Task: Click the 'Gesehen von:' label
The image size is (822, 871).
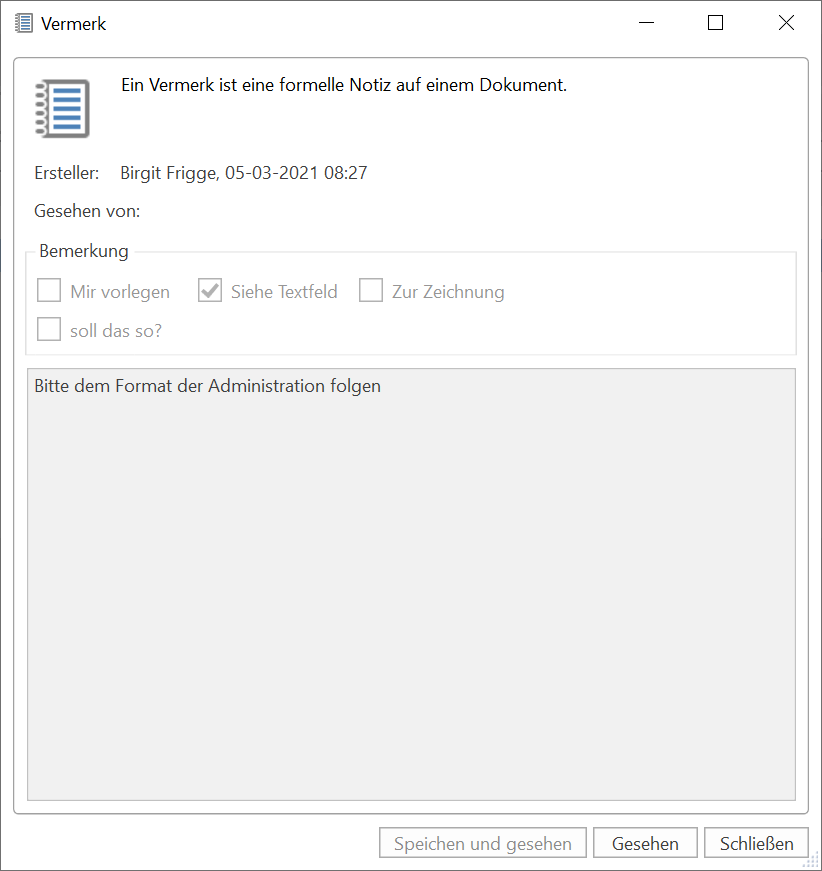Action: [87, 211]
